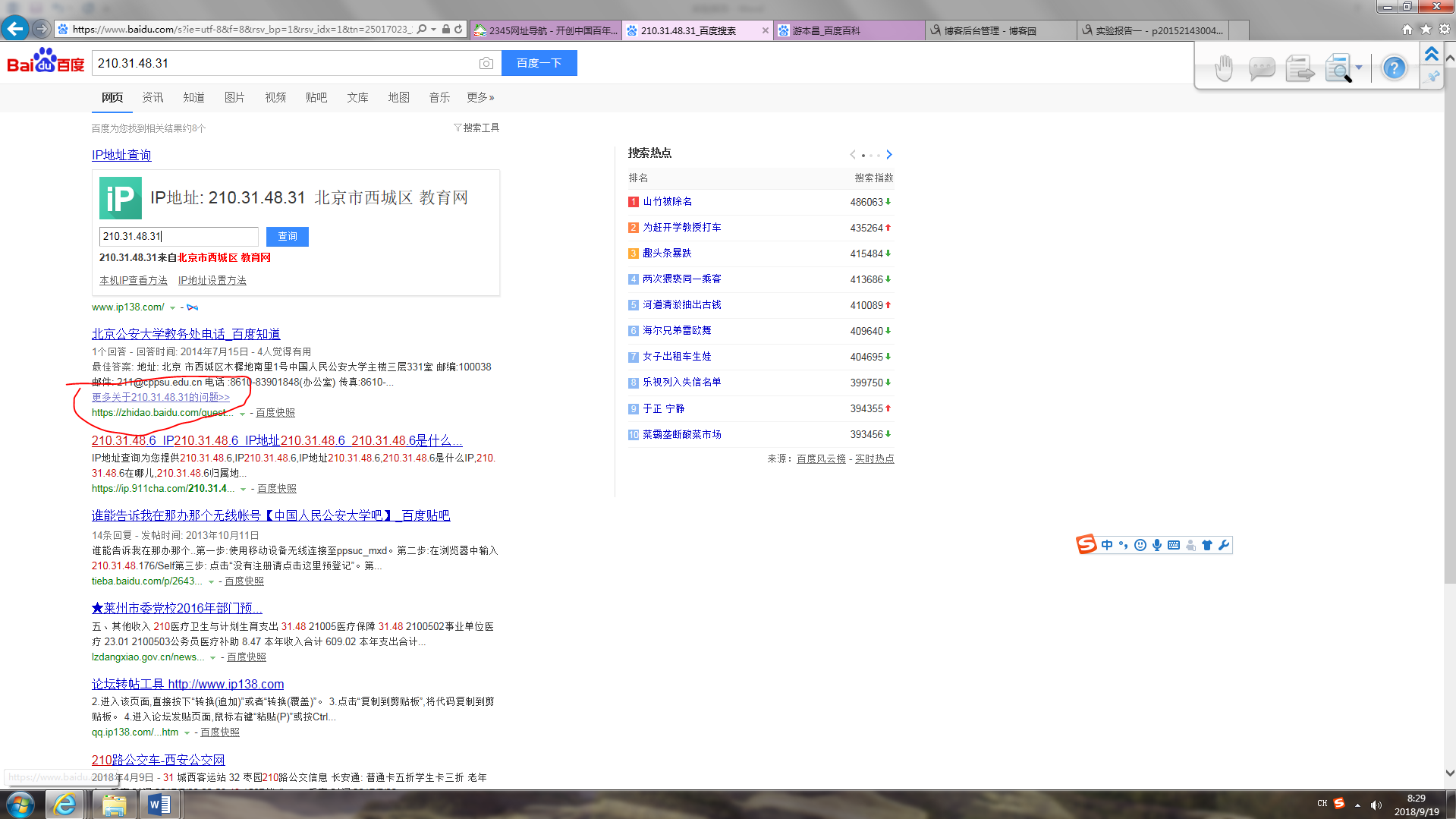Click the document export arrow icon
The height and width of the screenshot is (819, 1456).
pyautogui.click(x=1300, y=68)
